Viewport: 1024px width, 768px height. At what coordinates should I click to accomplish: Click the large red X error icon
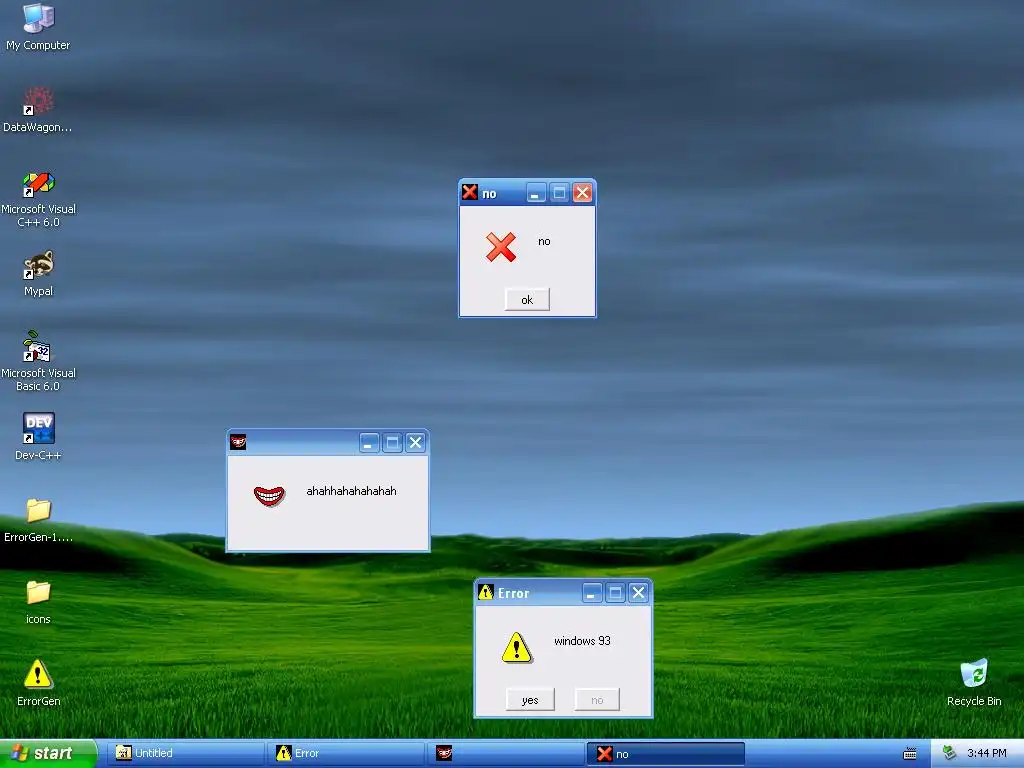pyautogui.click(x=501, y=248)
